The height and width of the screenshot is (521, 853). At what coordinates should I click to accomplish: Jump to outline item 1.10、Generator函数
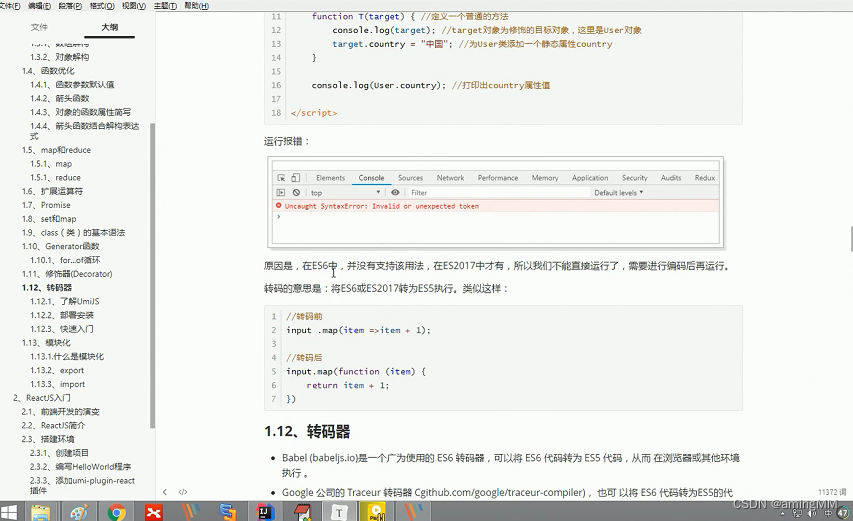point(61,246)
